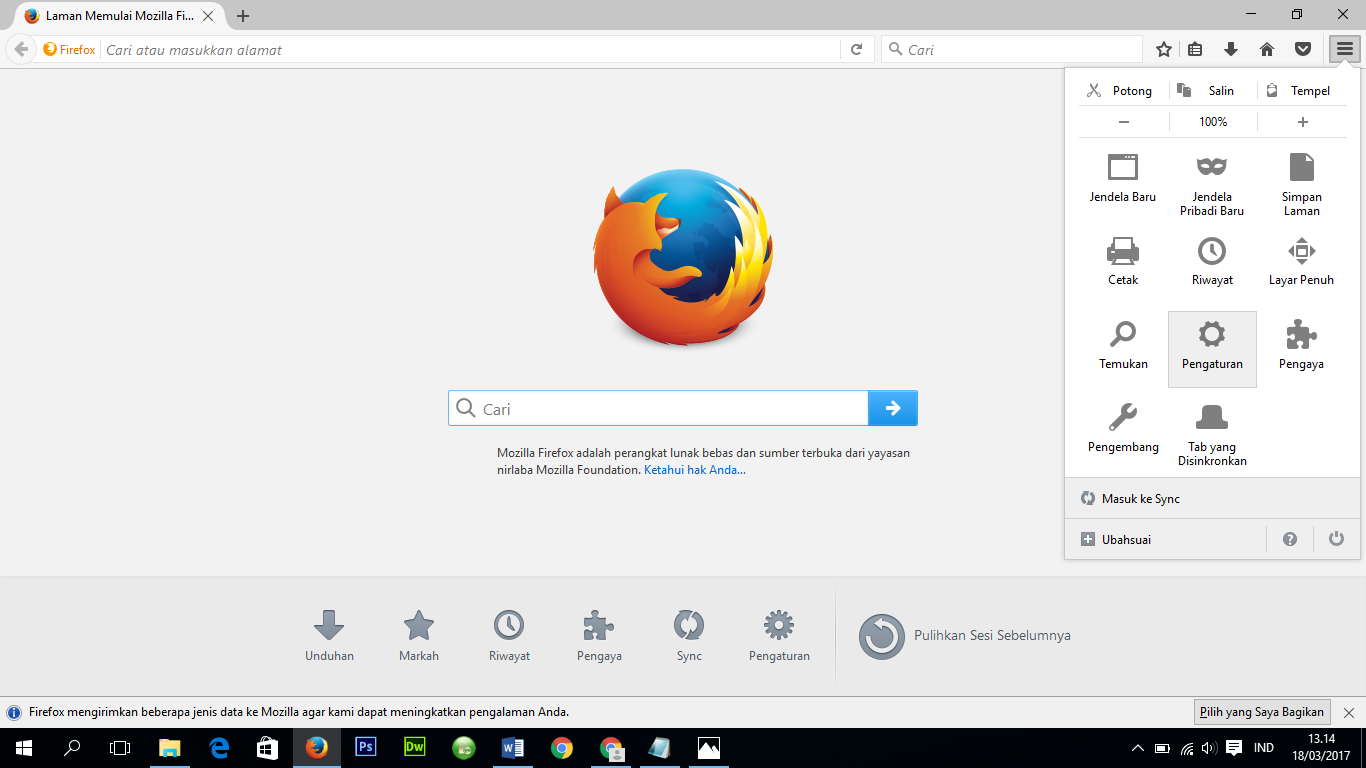Image resolution: width=1366 pixels, height=768 pixels.
Task: Open Markah star on the start page
Action: click(x=419, y=636)
